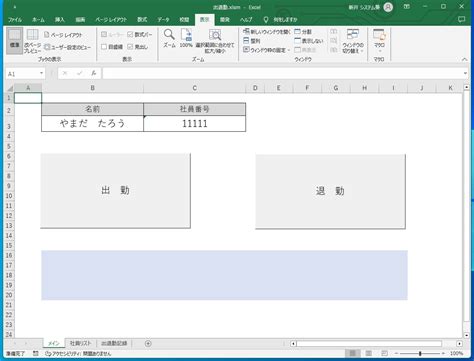Switch to page break preview in status bar
Viewport: 474px width, 361px height.
point(384,353)
